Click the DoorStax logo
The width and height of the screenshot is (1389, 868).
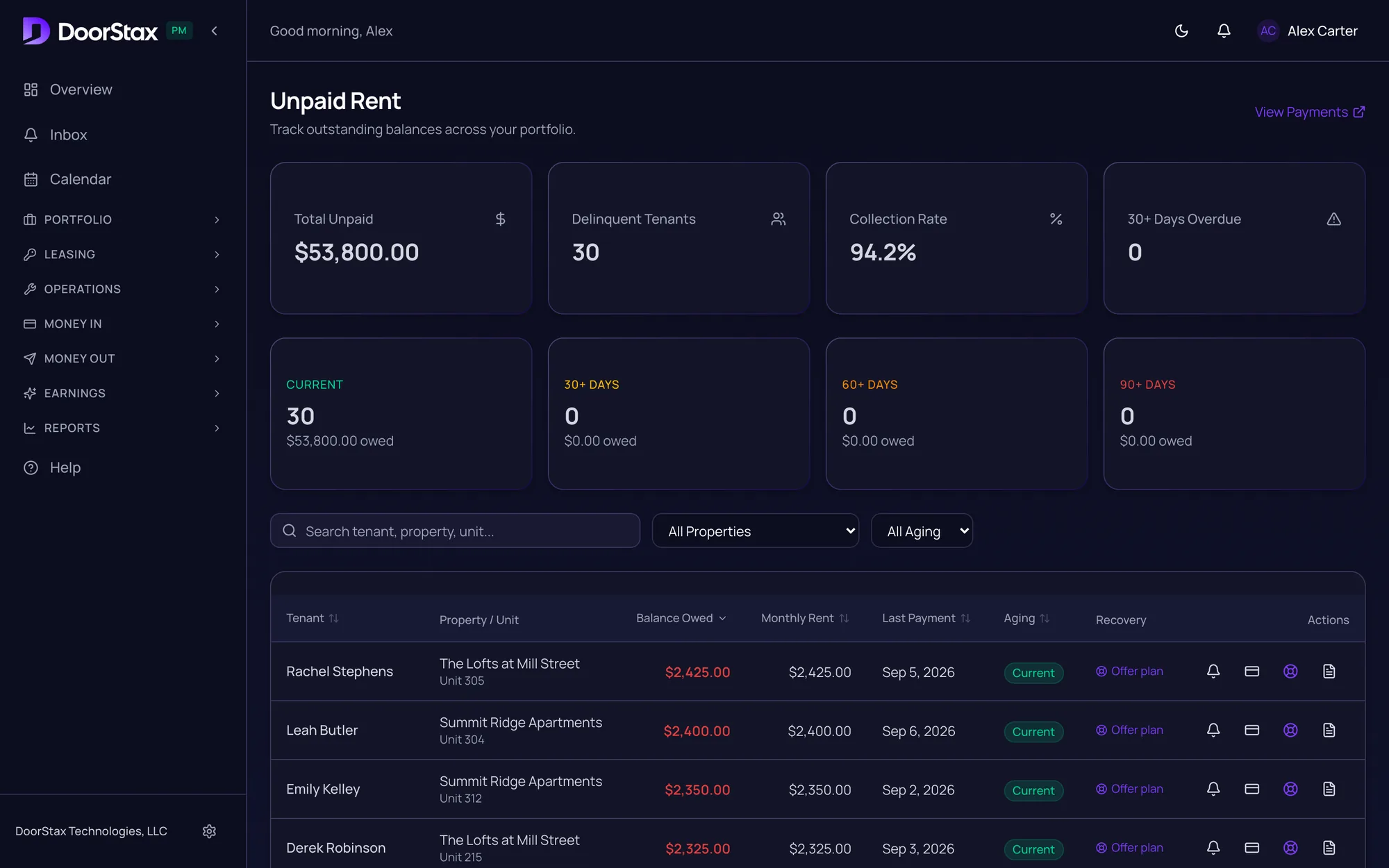90,31
